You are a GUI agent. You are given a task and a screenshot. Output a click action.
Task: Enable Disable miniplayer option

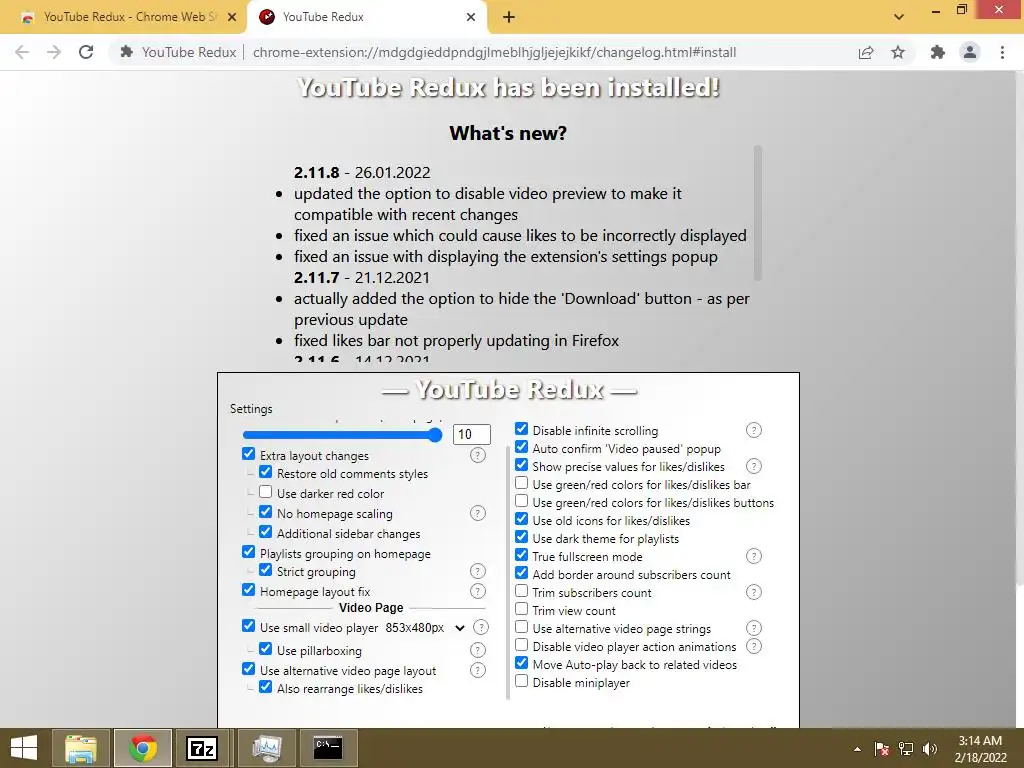click(521, 681)
